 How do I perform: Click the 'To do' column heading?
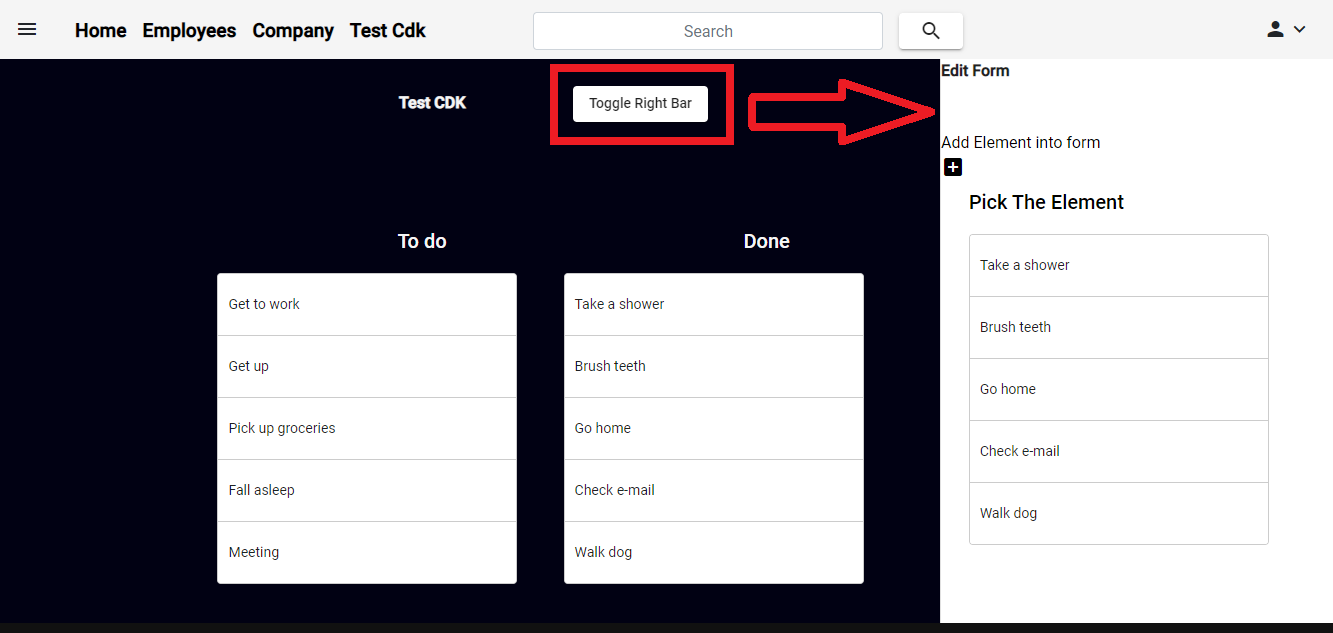point(422,241)
